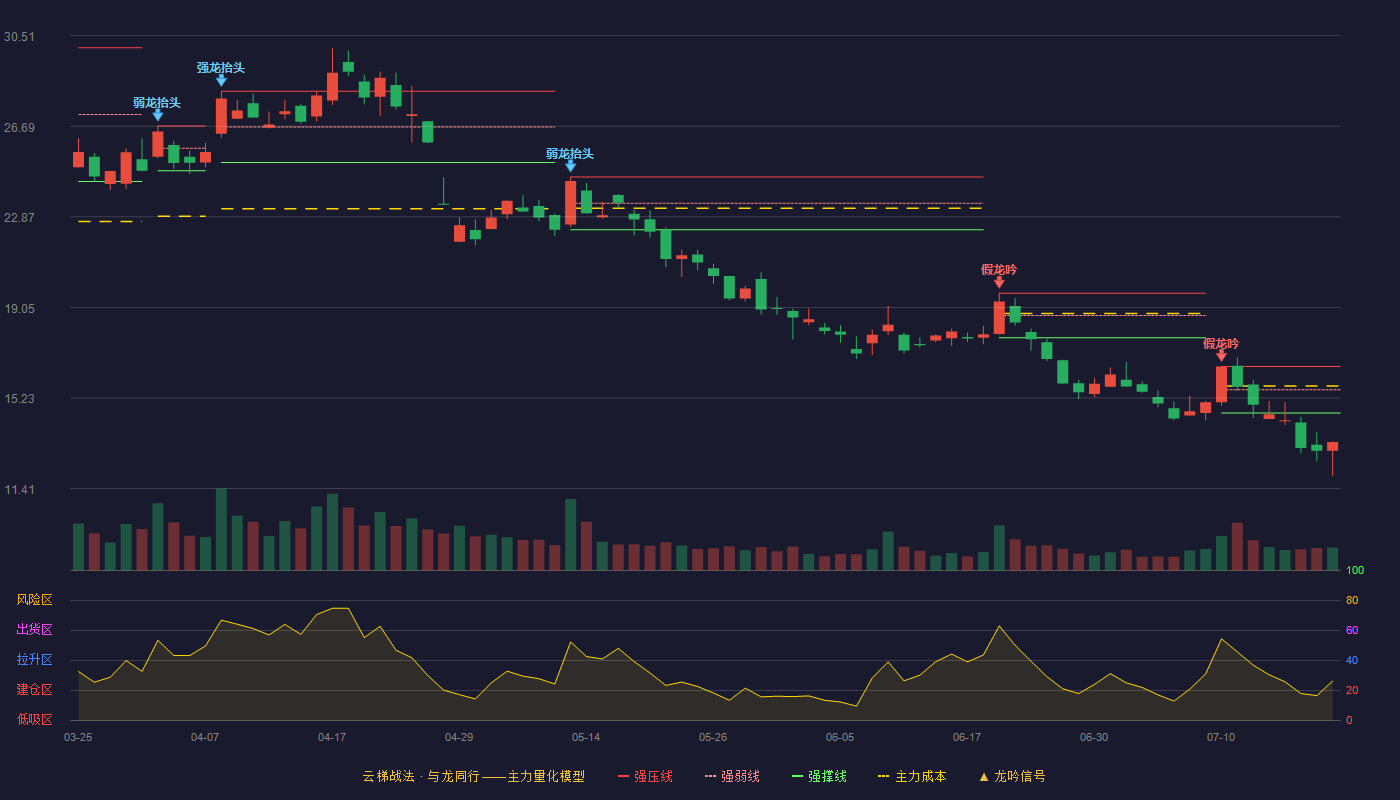Click the 假龙吟 red arrow near 07-10
The width and height of the screenshot is (1400, 800).
pyautogui.click(x=1221, y=355)
